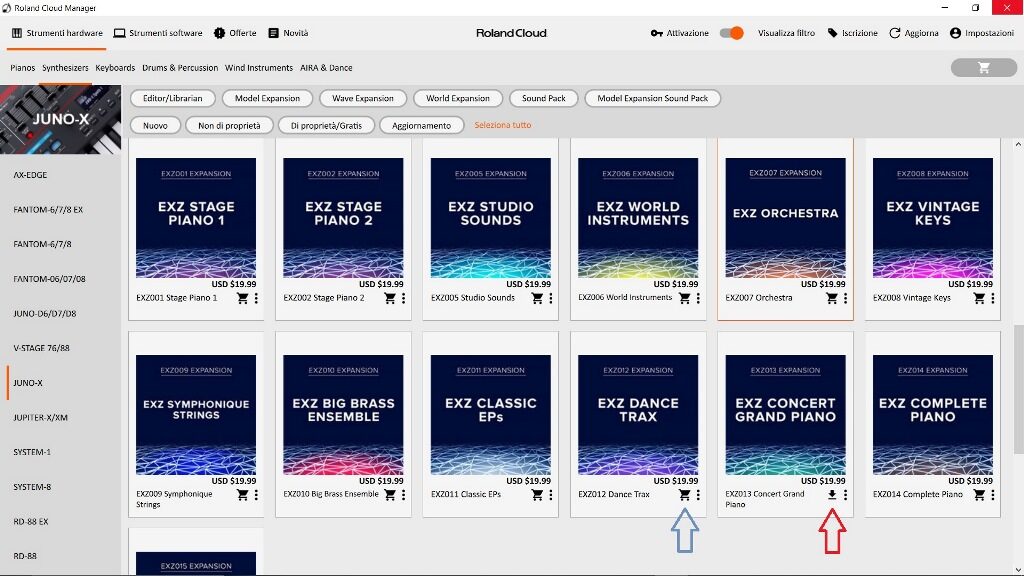This screenshot has width=1024, height=576.
Task: Select the Pianos category
Action: (x=23, y=68)
